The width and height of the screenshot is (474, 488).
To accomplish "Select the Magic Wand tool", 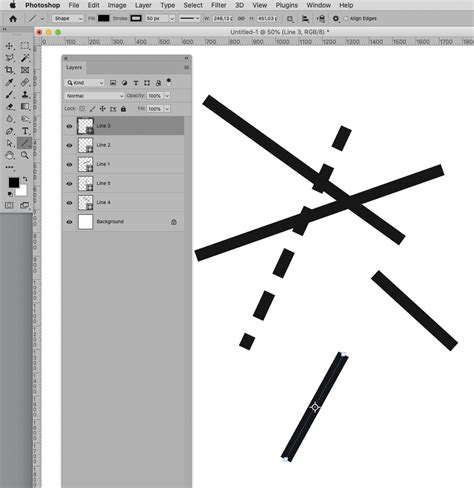I will (25, 58).
